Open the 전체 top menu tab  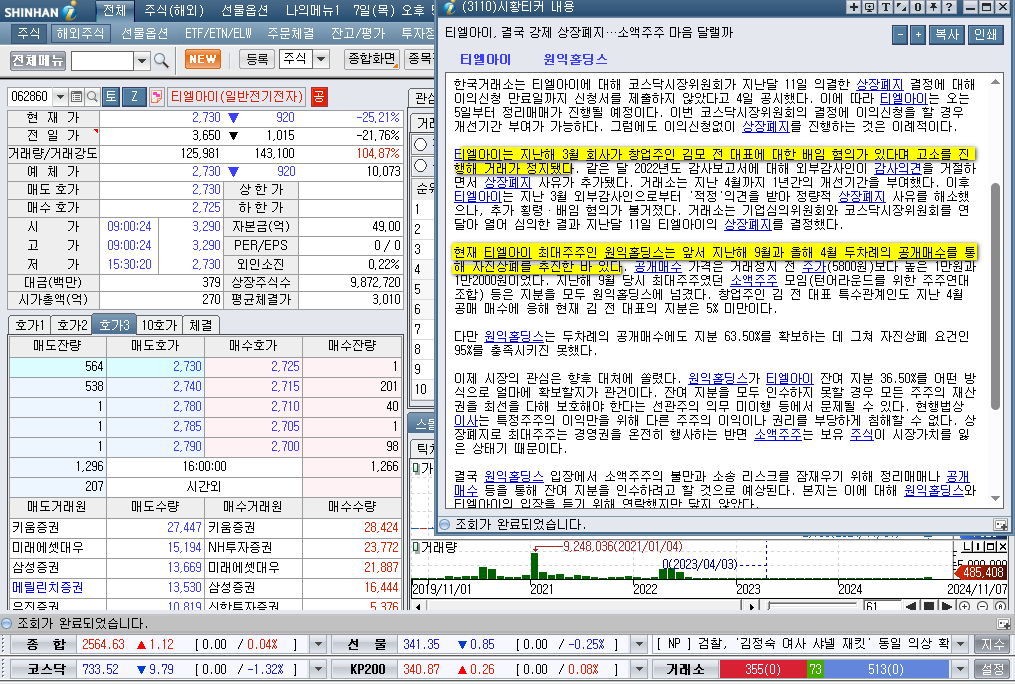click(x=115, y=10)
